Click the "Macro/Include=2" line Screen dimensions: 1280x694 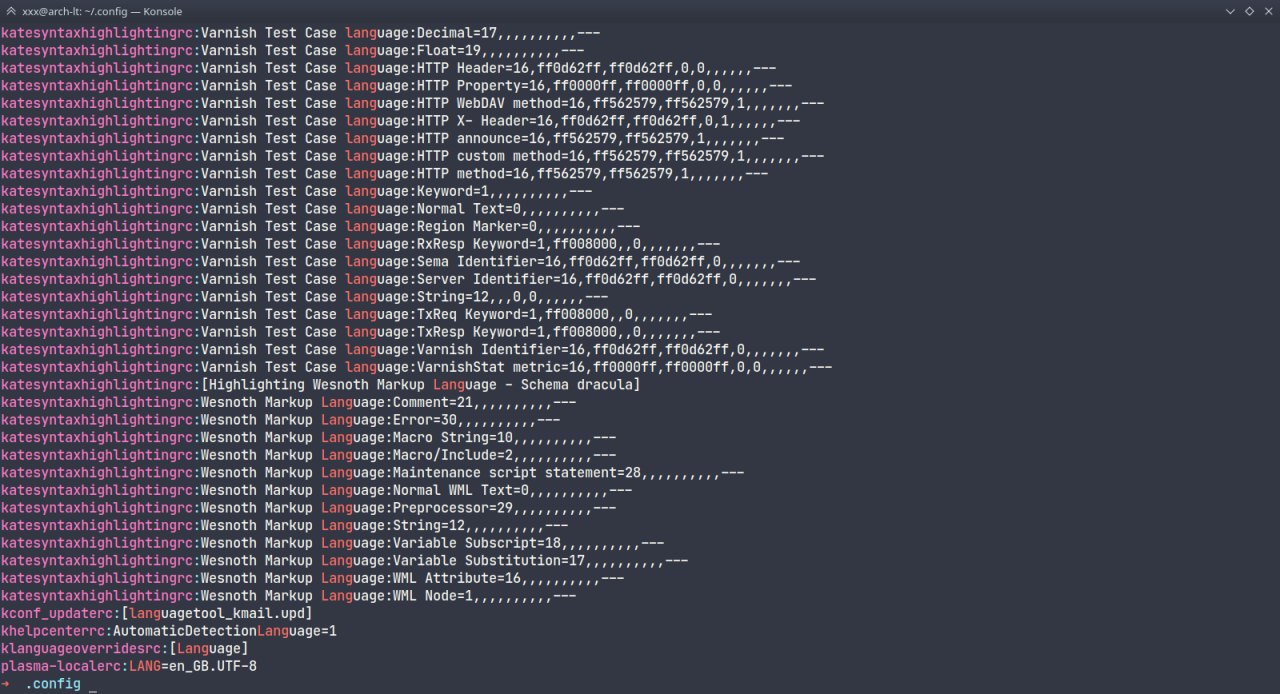(x=308, y=455)
